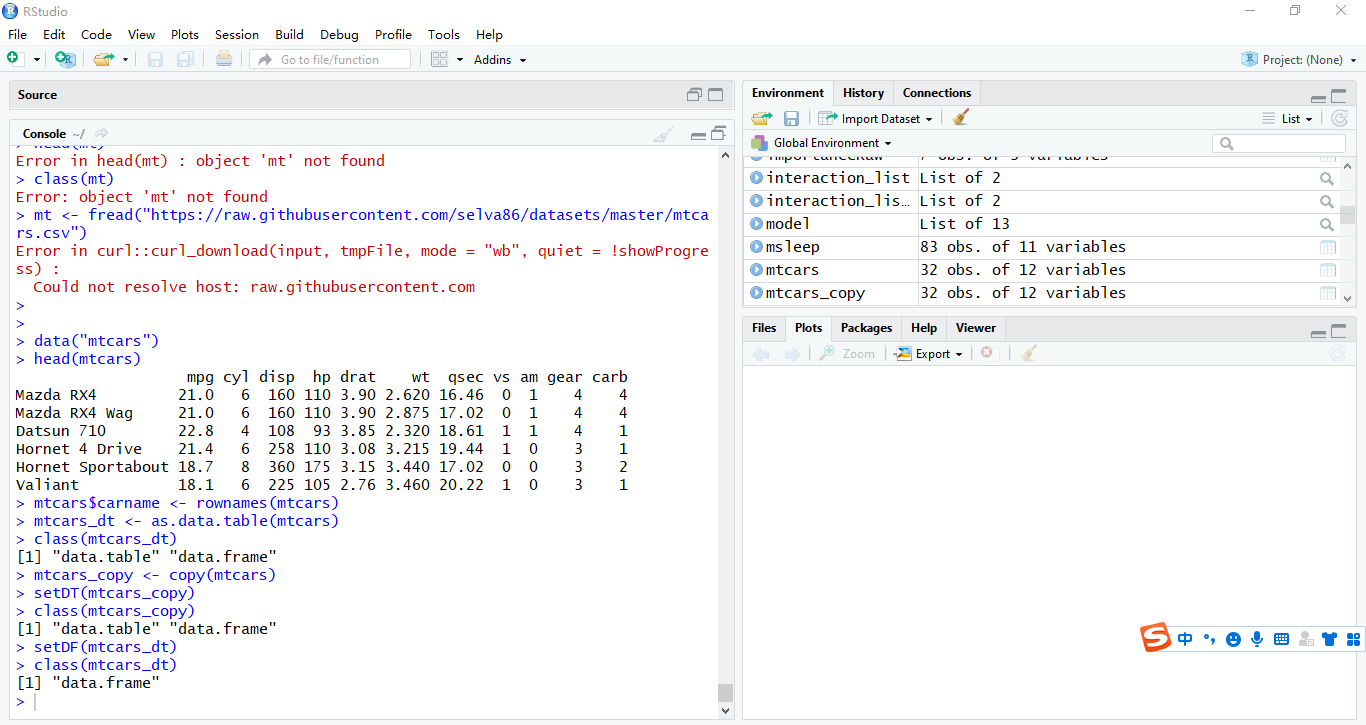The width and height of the screenshot is (1366, 725).
Task: Open the Export plot dropdown
Action: coord(928,353)
